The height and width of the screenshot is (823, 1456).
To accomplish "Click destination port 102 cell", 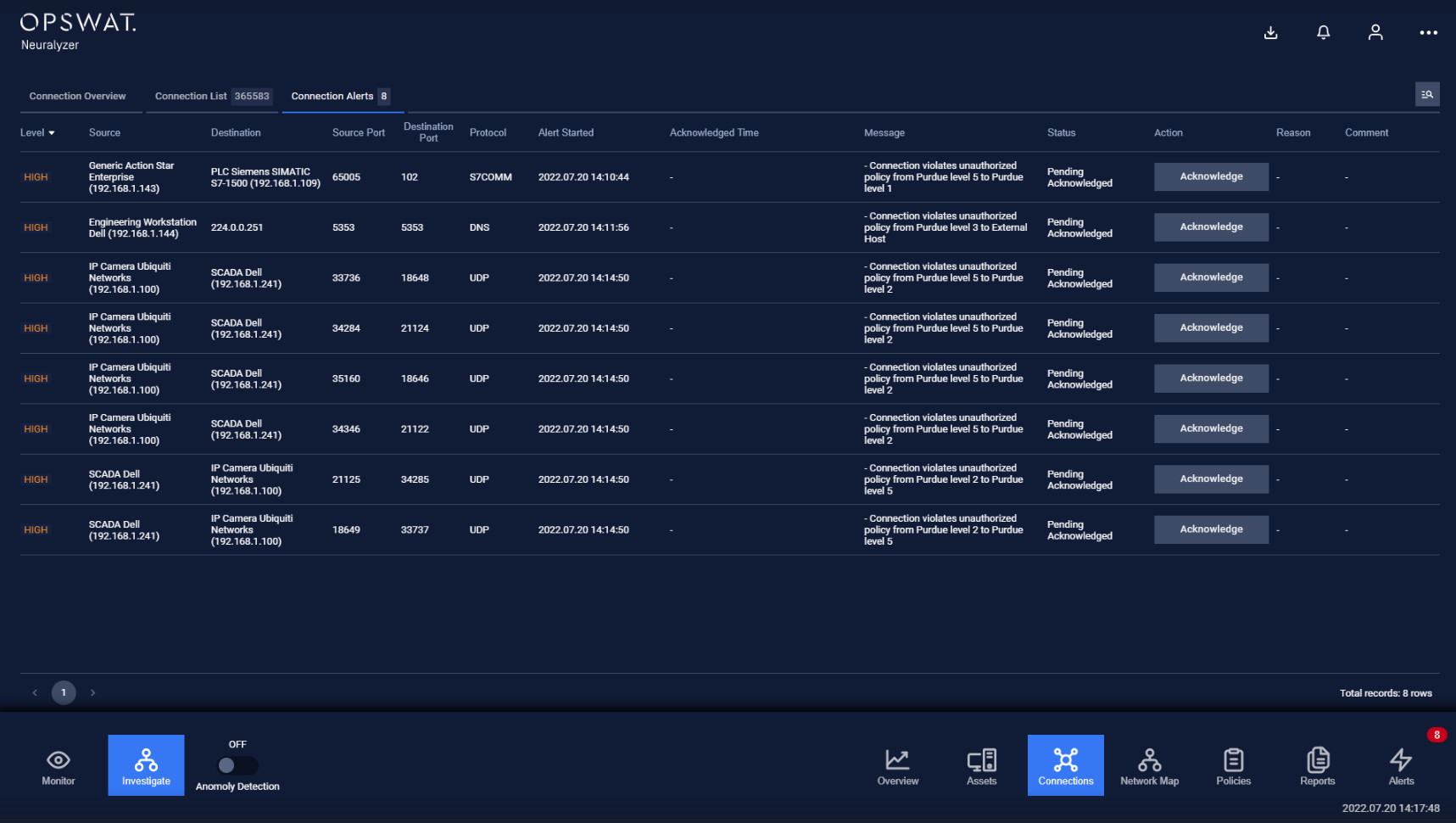I will tap(410, 177).
